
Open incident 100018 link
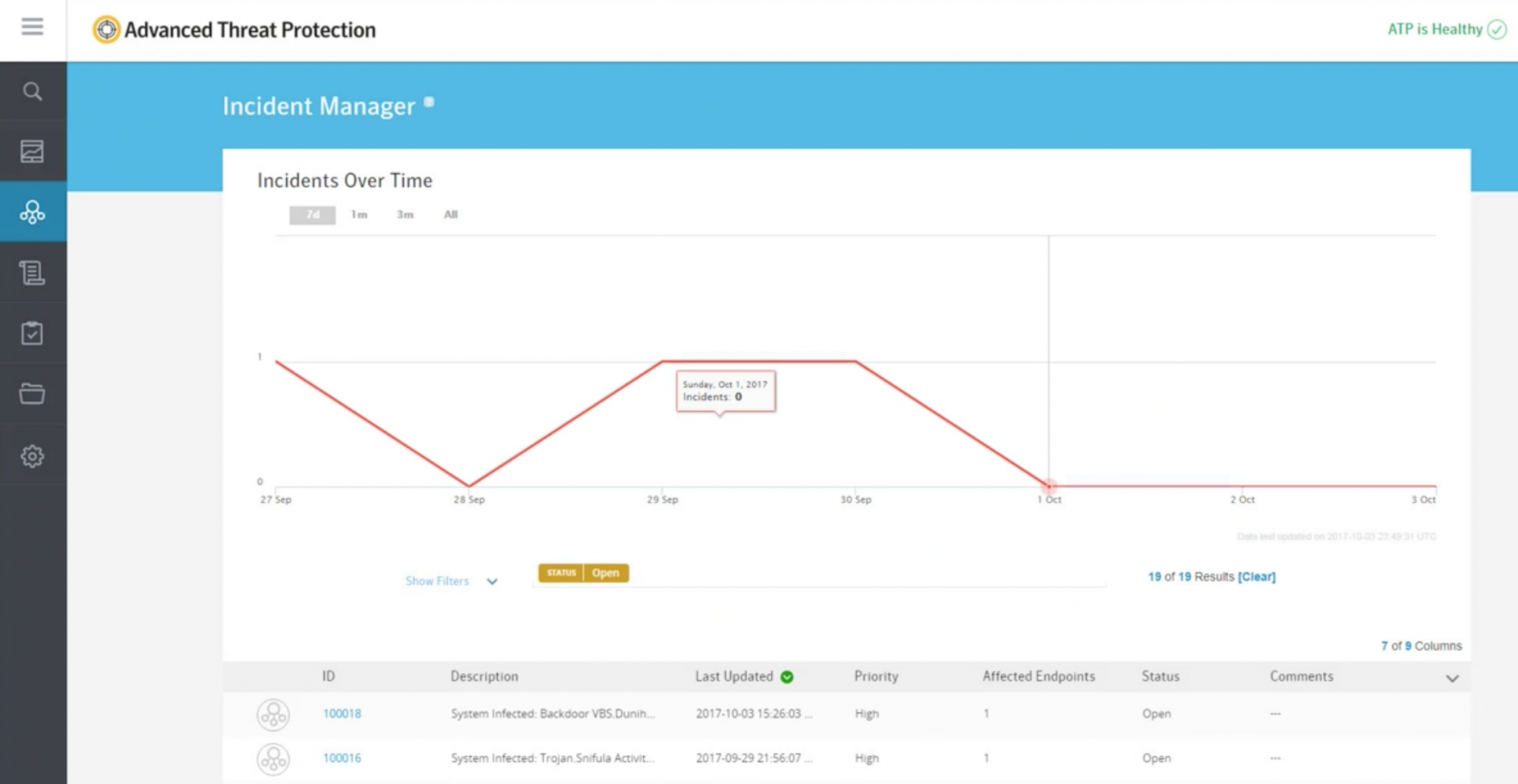(x=342, y=713)
